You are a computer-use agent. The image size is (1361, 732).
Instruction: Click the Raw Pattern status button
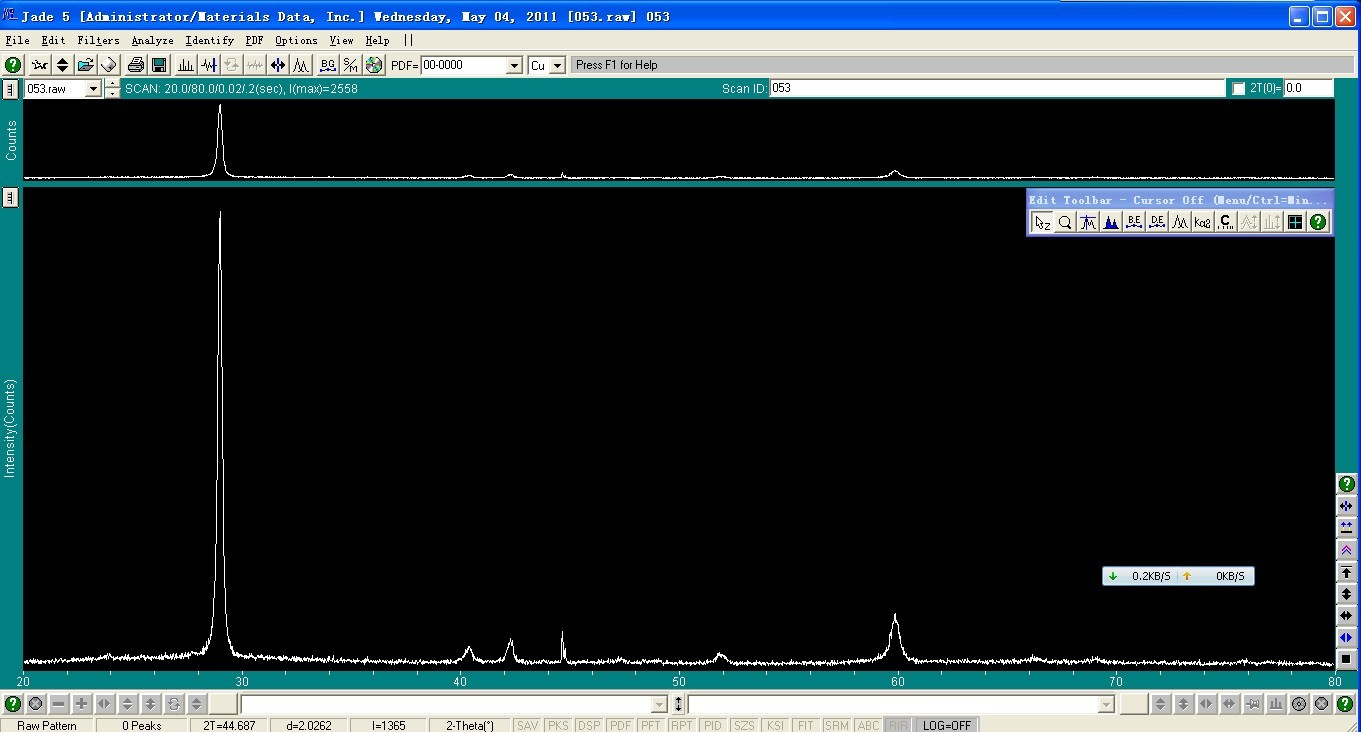[x=47, y=725]
